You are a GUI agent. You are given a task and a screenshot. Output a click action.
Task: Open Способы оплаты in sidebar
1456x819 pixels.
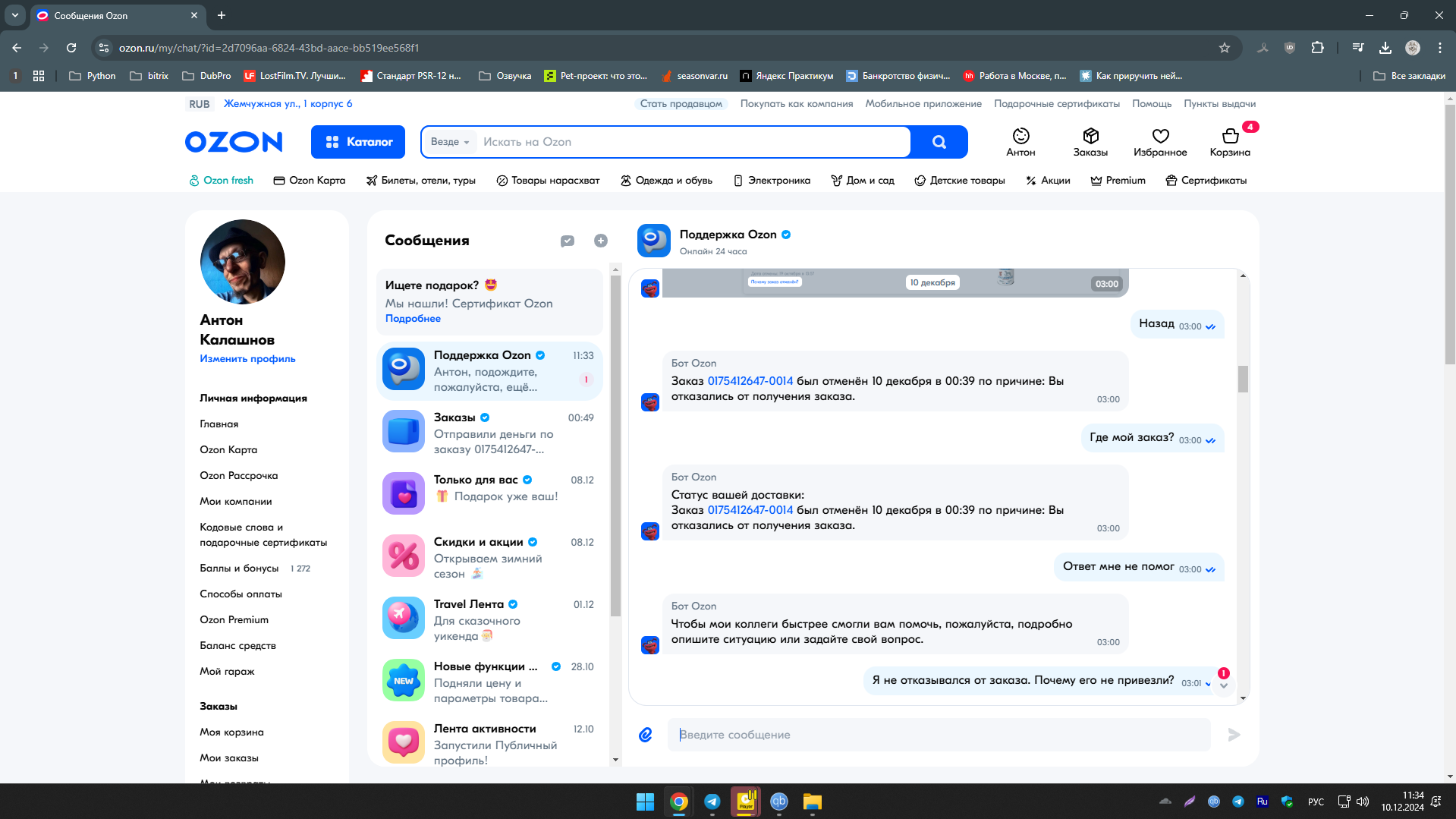[241, 594]
